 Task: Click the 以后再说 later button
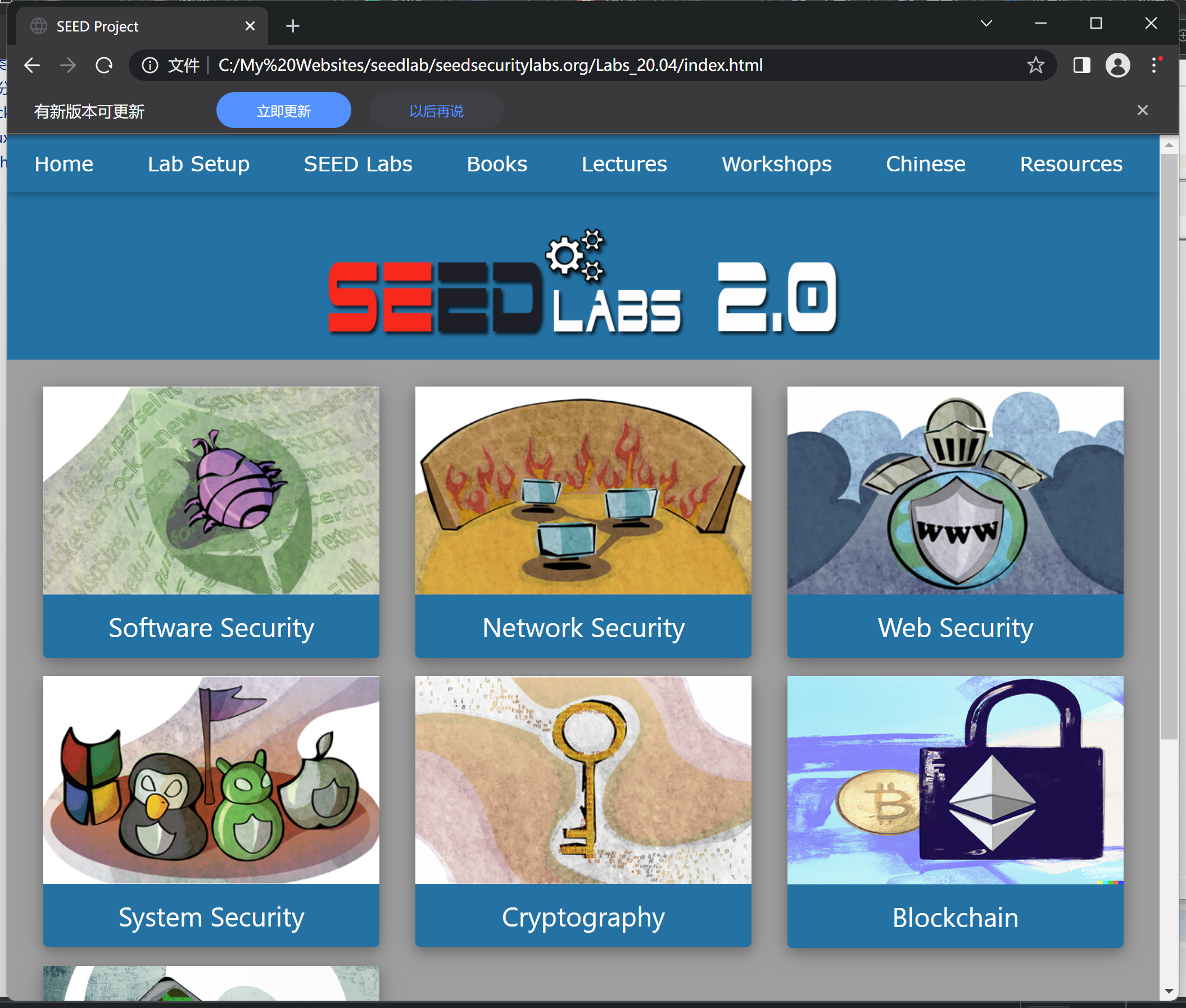pos(436,110)
